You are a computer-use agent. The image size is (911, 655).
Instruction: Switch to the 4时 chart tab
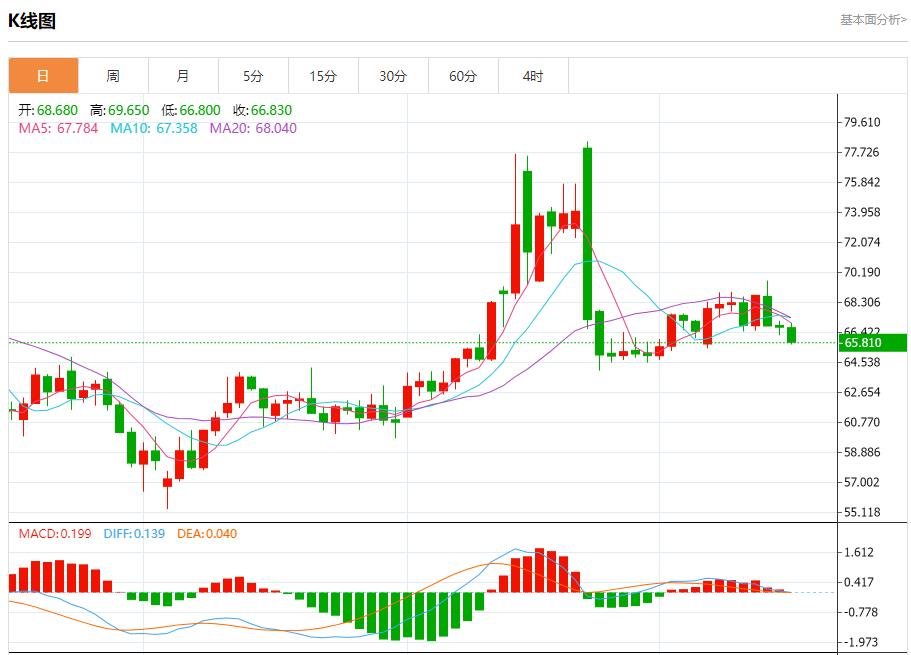(533, 76)
